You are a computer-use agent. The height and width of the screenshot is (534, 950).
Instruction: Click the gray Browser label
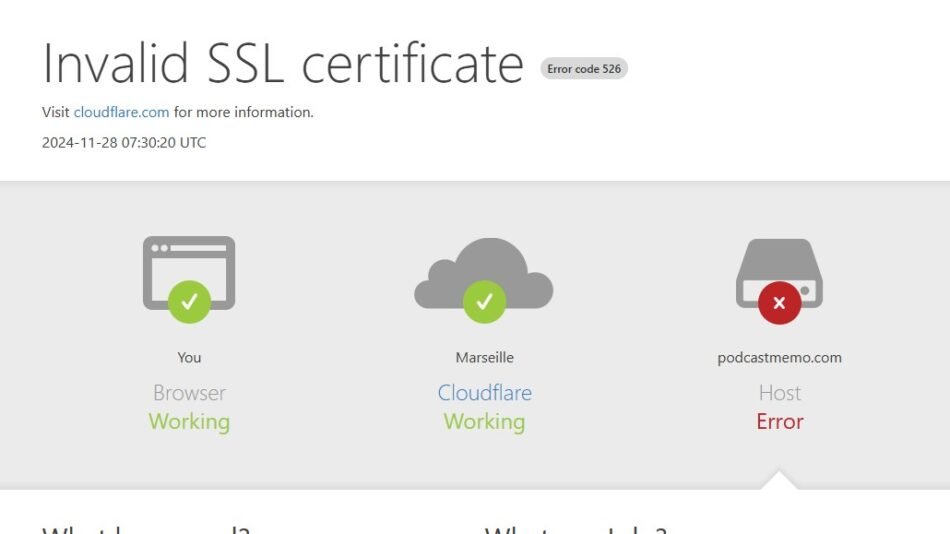pos(189,393)
